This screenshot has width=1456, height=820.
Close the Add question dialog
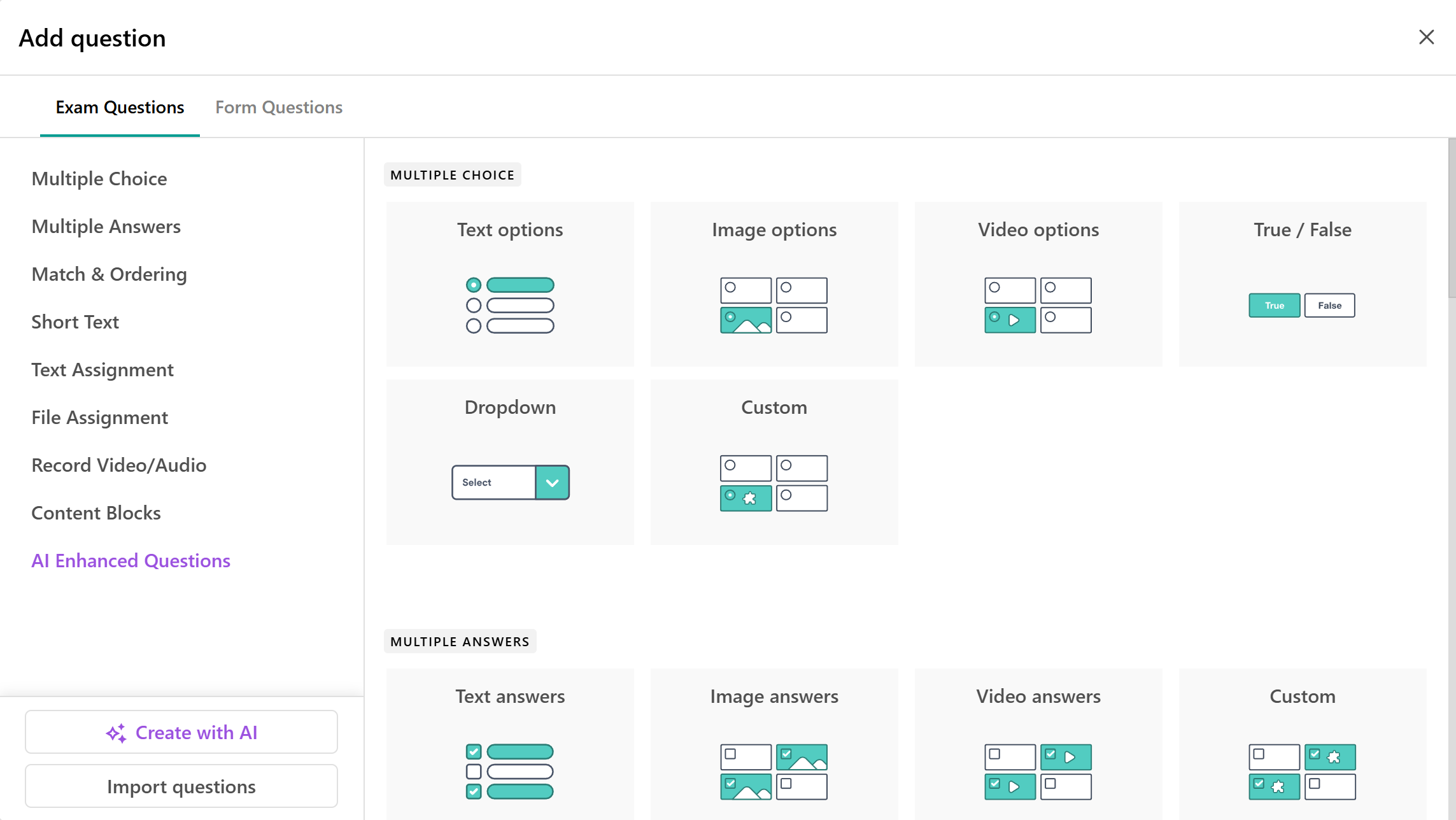point(1426,38)
